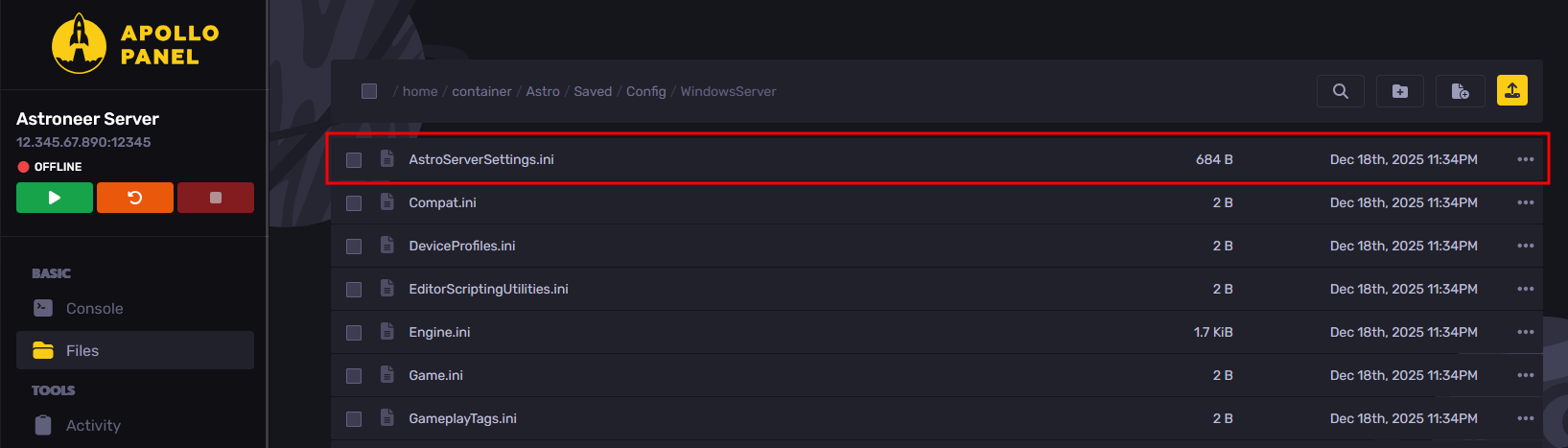Jump to the container breadcrumb folder

(x=481, y=91)
